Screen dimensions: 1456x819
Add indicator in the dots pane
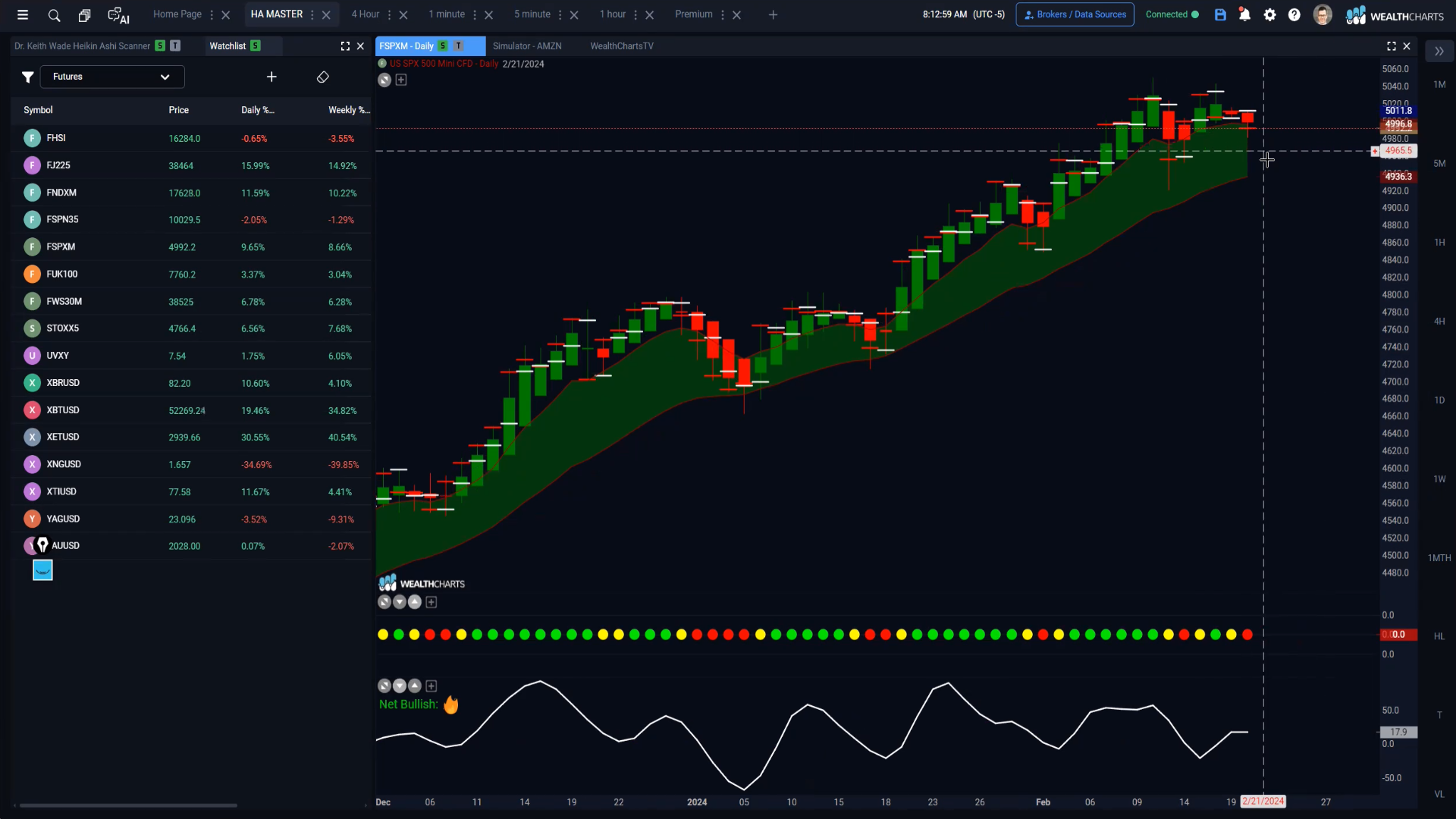coord(431,602)
